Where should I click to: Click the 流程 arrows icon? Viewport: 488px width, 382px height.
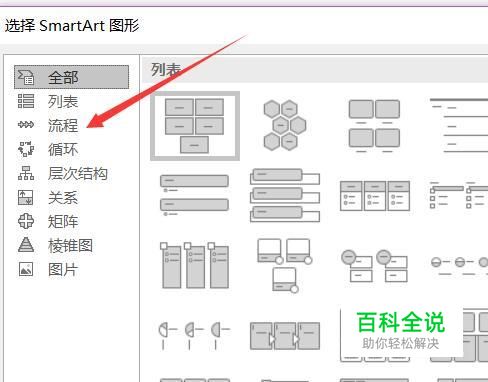[26, 125]
